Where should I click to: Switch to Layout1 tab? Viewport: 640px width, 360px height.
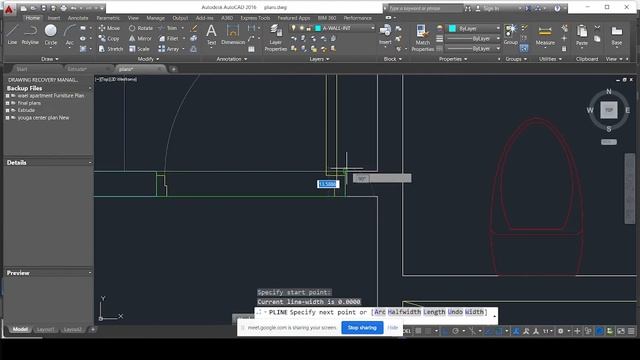coord(45,329)
